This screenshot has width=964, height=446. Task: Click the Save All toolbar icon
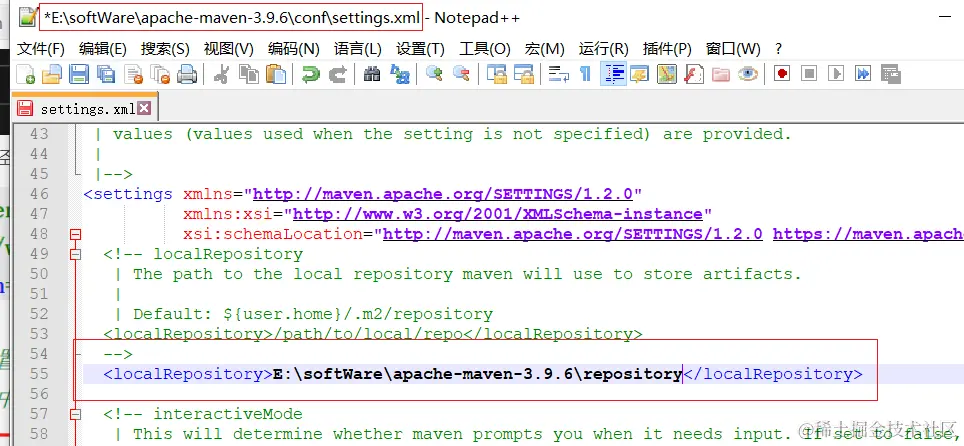point(106,74)
